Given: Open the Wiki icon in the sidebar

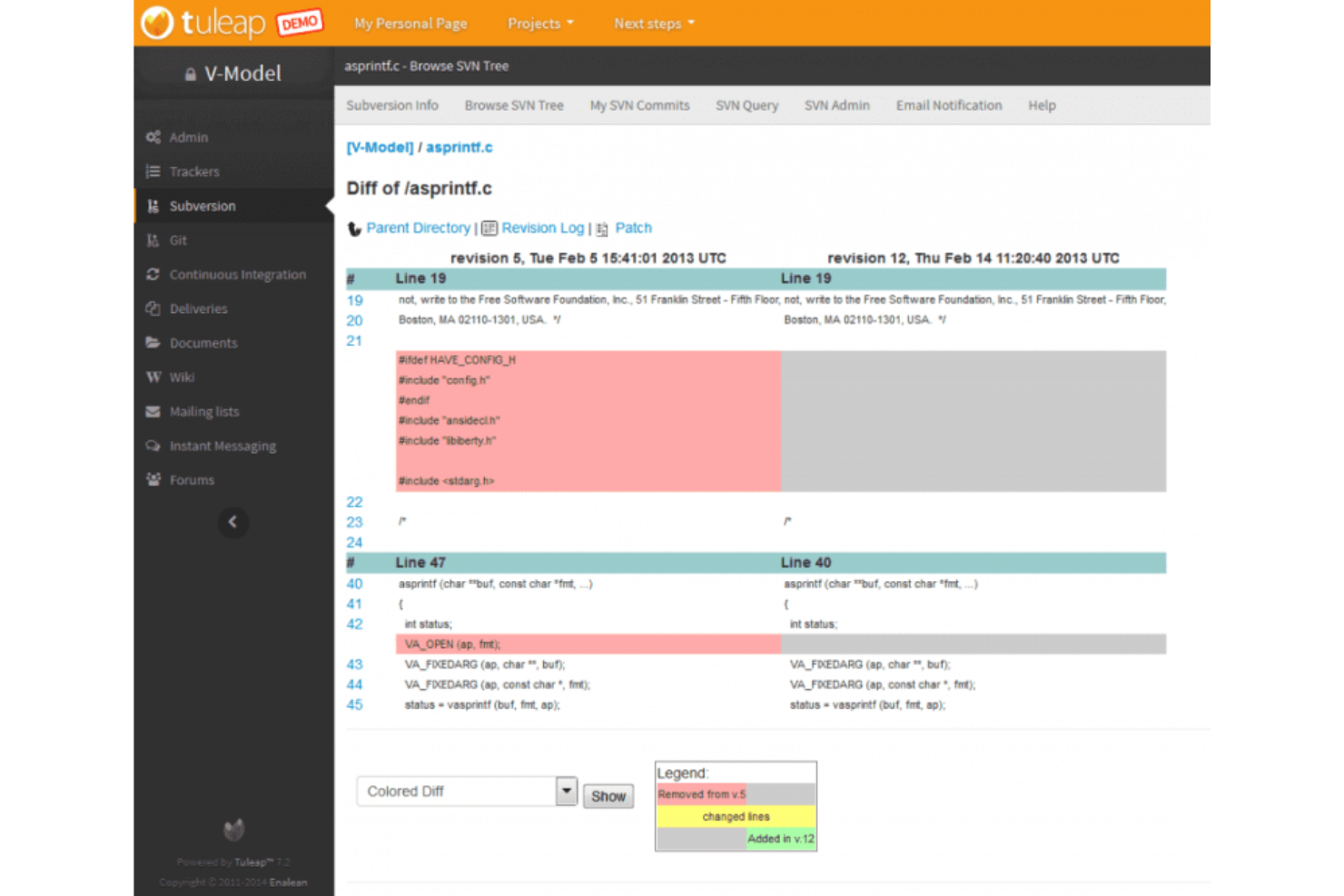Looking at the screenshot, I should [153, 377].
